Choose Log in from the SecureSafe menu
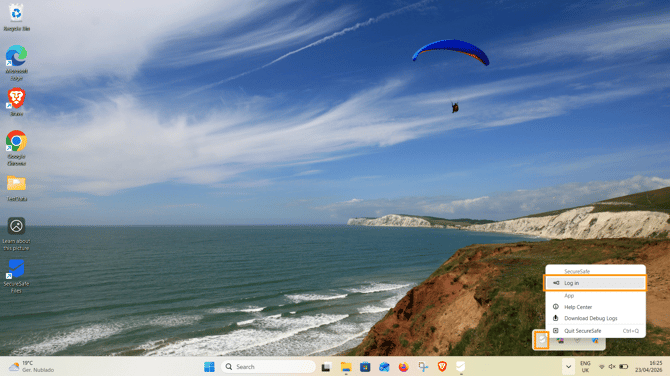Screen dimensions: 670x376 595,283
